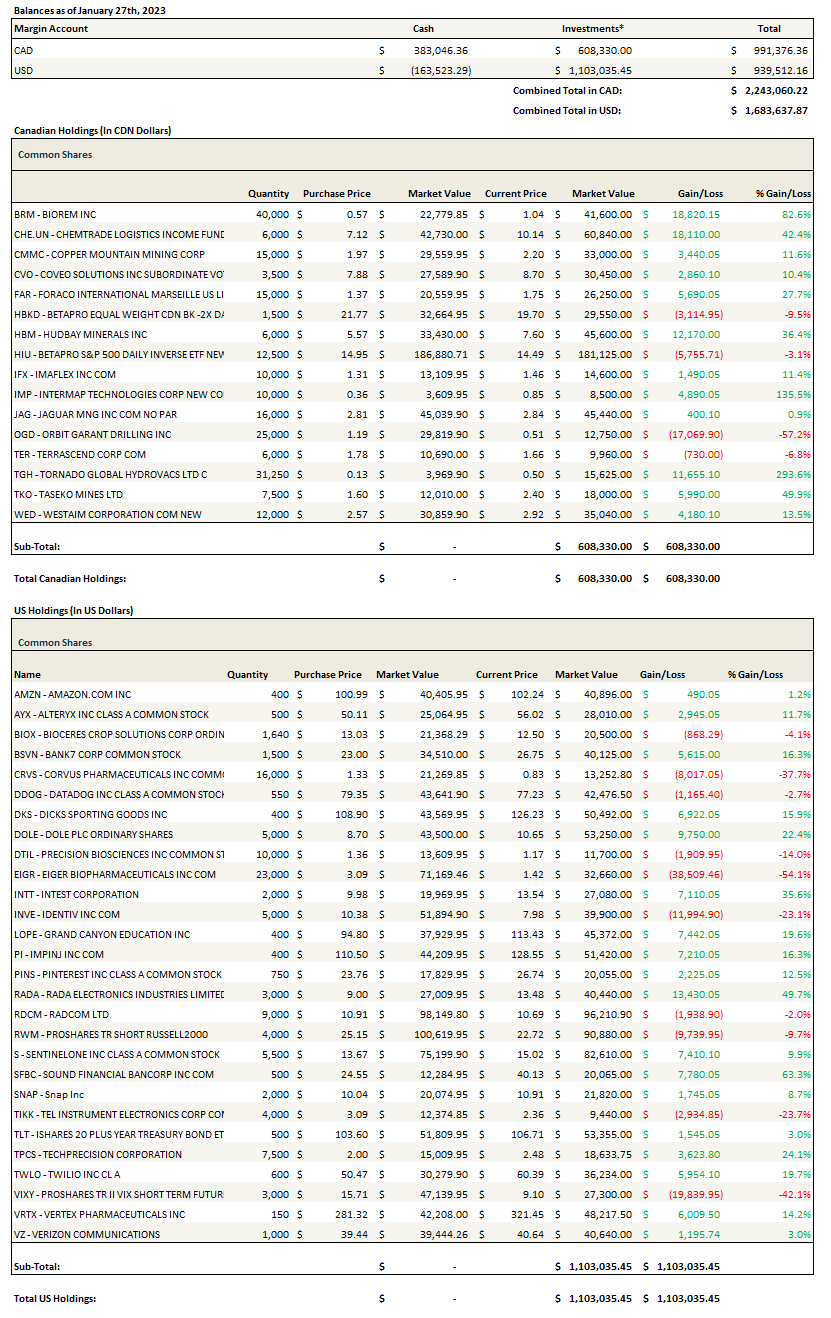
Task: Click the "Total US Holdings:" label
Action: tap(55, 1298)
